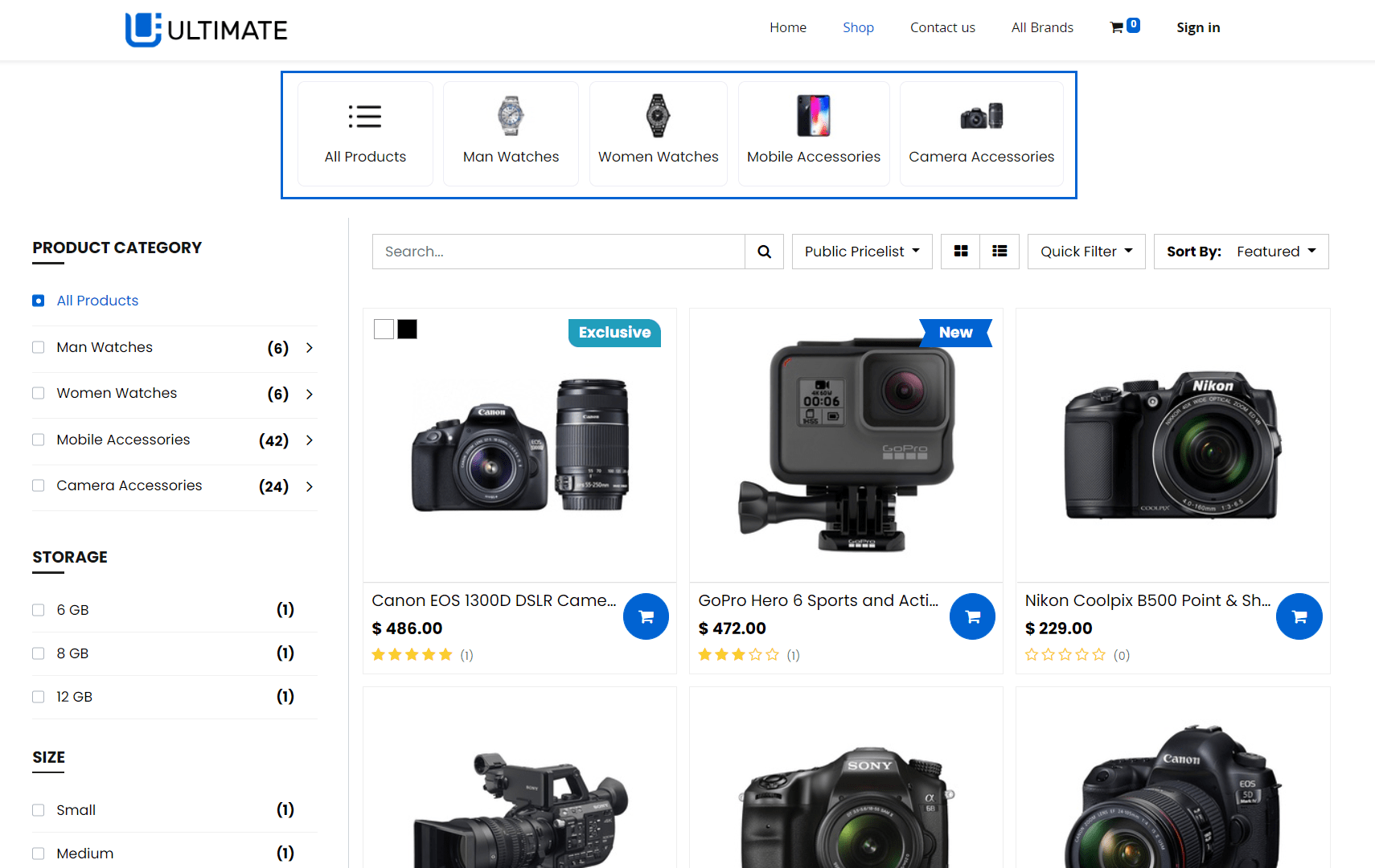Tick the Man Watches checkbox
The image size is (1375, 868).
38,347
